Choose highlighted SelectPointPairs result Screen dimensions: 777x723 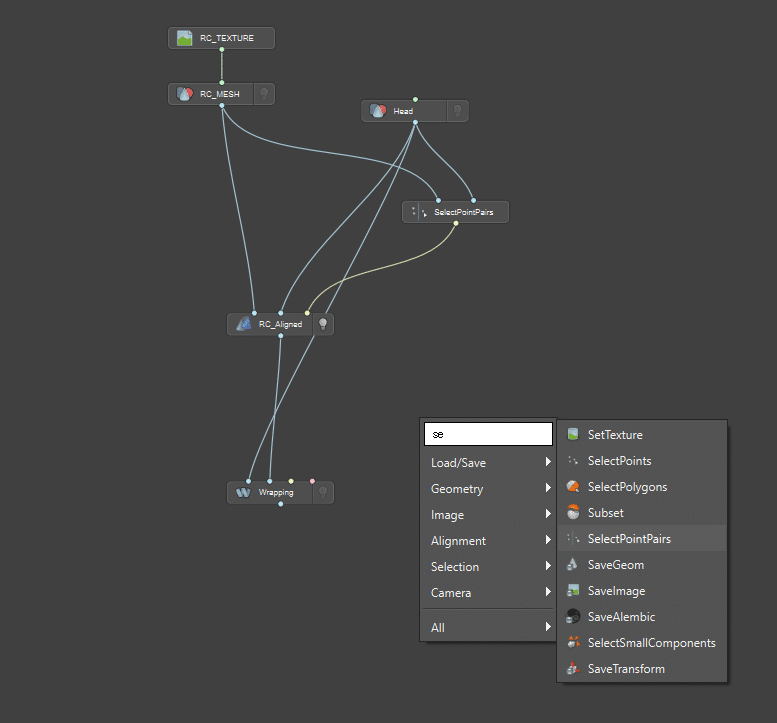(x=642, y=539)
